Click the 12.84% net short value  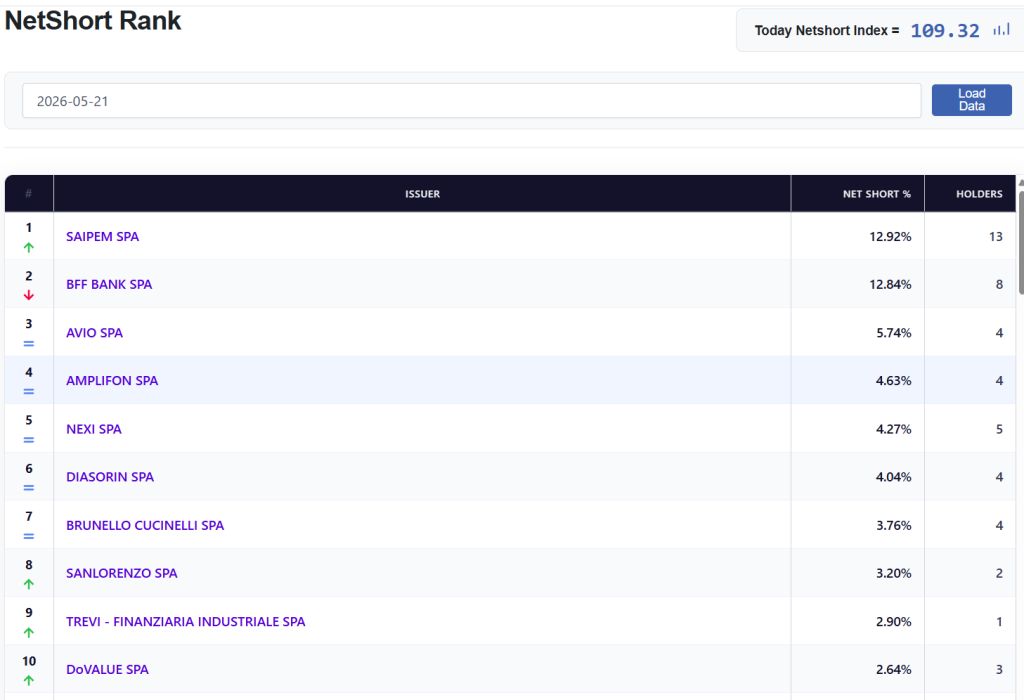[x=890, y=284]
